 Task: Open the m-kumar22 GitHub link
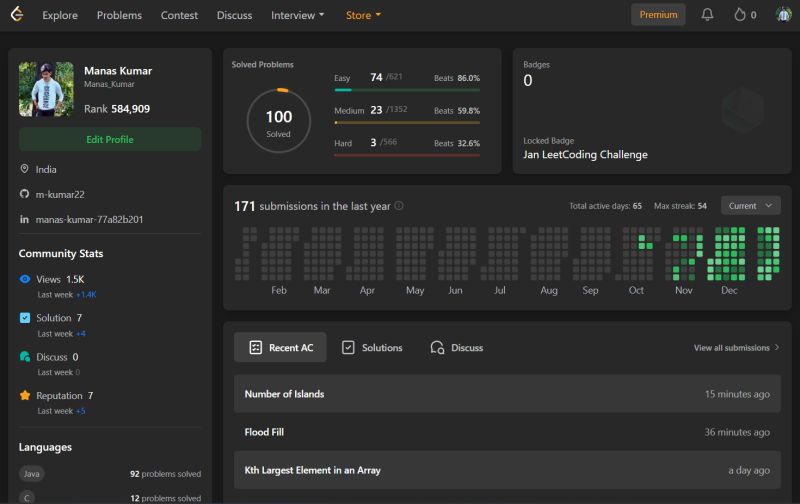60,194
